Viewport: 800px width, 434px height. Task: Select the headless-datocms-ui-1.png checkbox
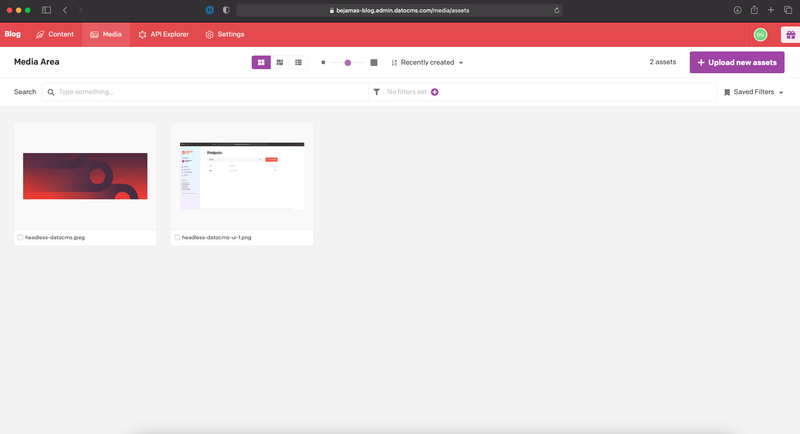pos(177,237)
